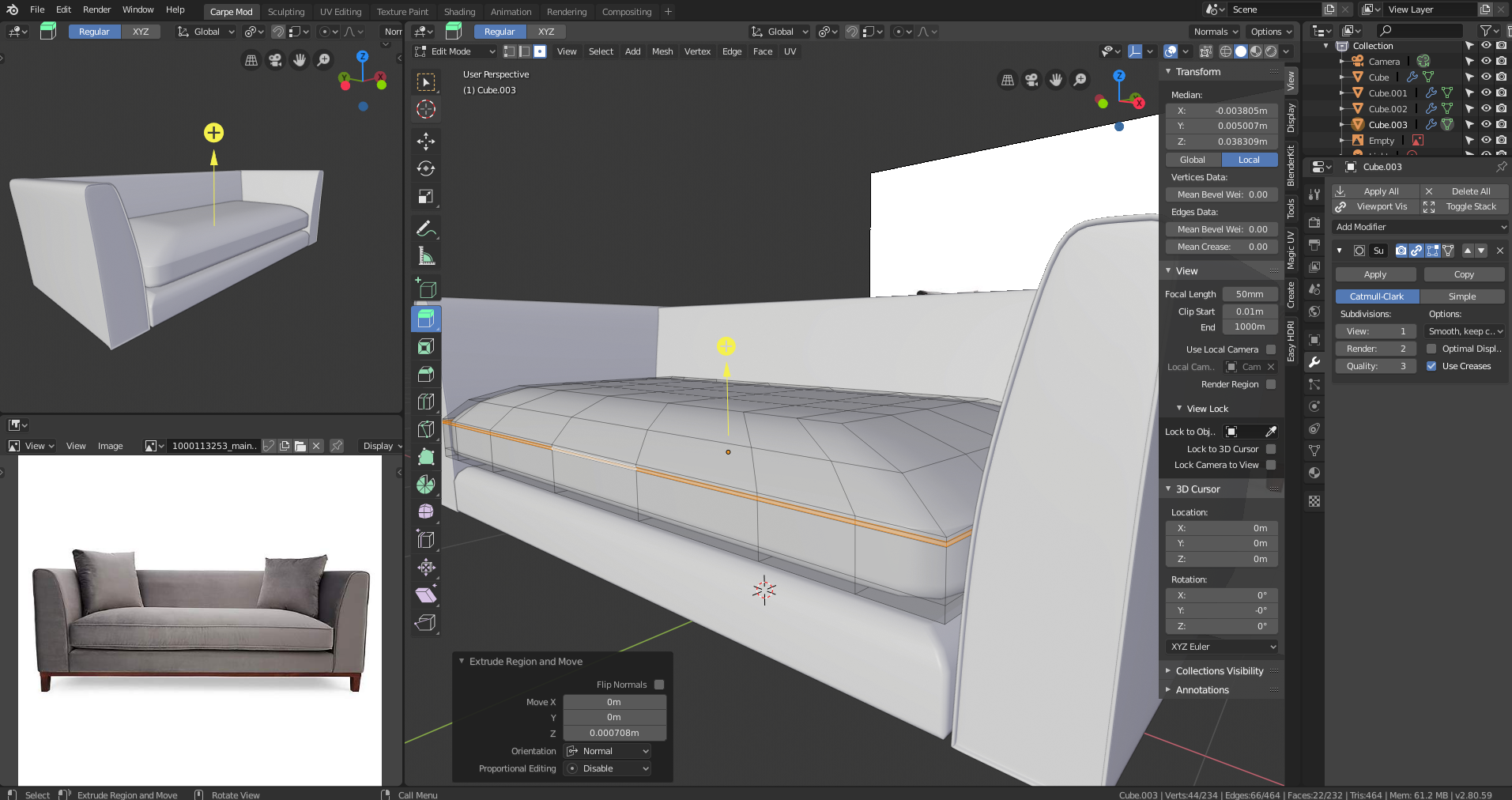
Task: Toggle Use Local Camera checkbox
Action: [1271, 349]
